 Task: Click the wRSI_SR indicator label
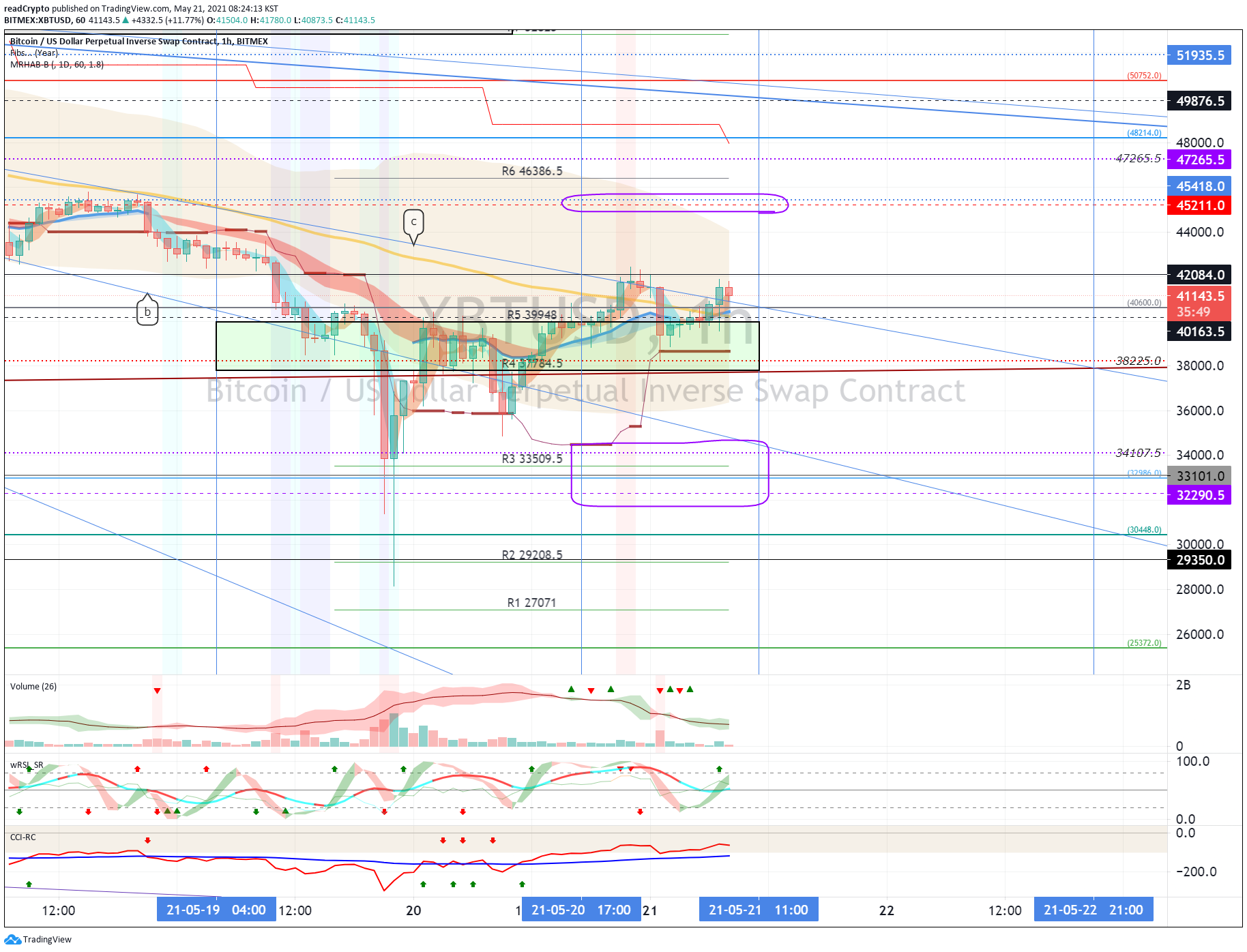27,765
